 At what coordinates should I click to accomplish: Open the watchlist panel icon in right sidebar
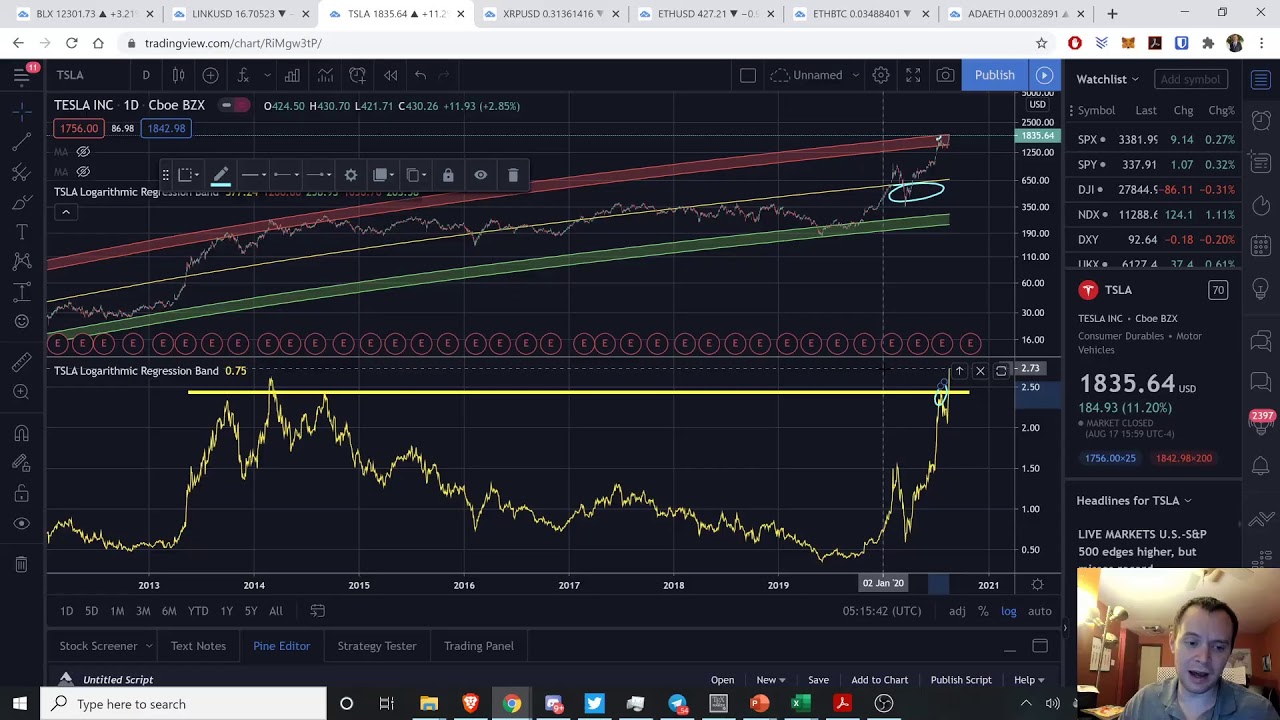click(x=1261, y=79)
